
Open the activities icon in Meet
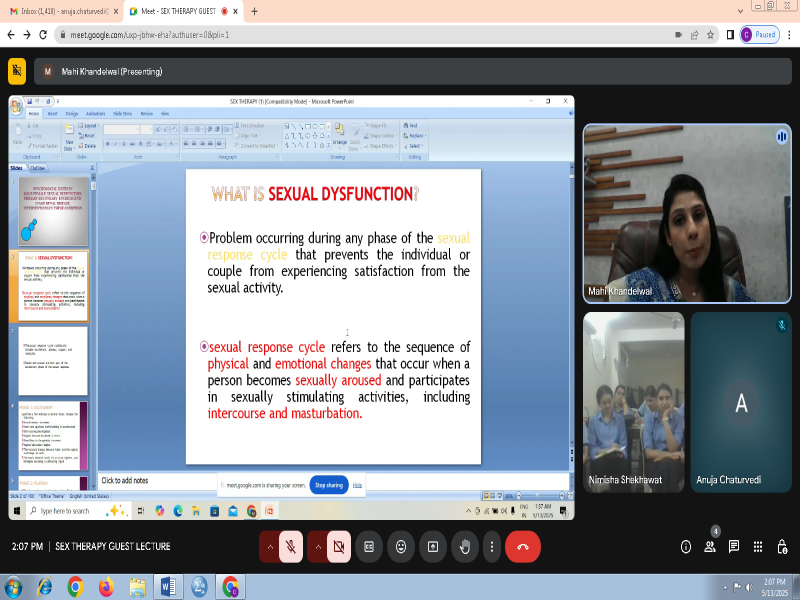[x=758, y=547]
